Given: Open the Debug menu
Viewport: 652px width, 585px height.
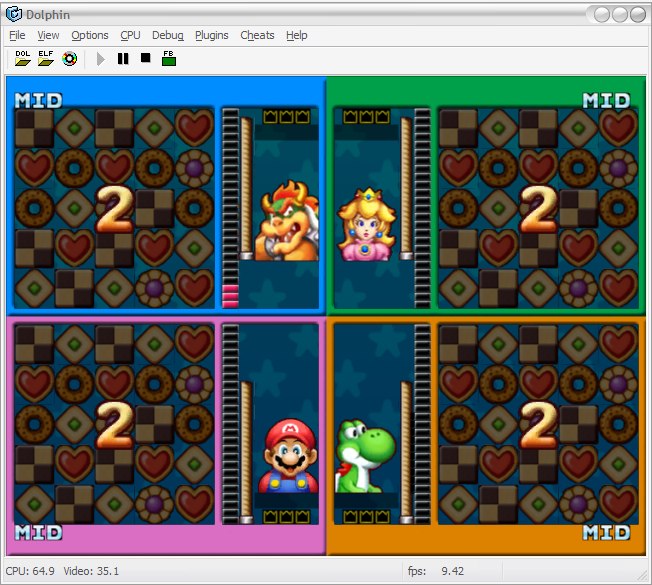Looking at the screenshot, I should coord(168,35).
